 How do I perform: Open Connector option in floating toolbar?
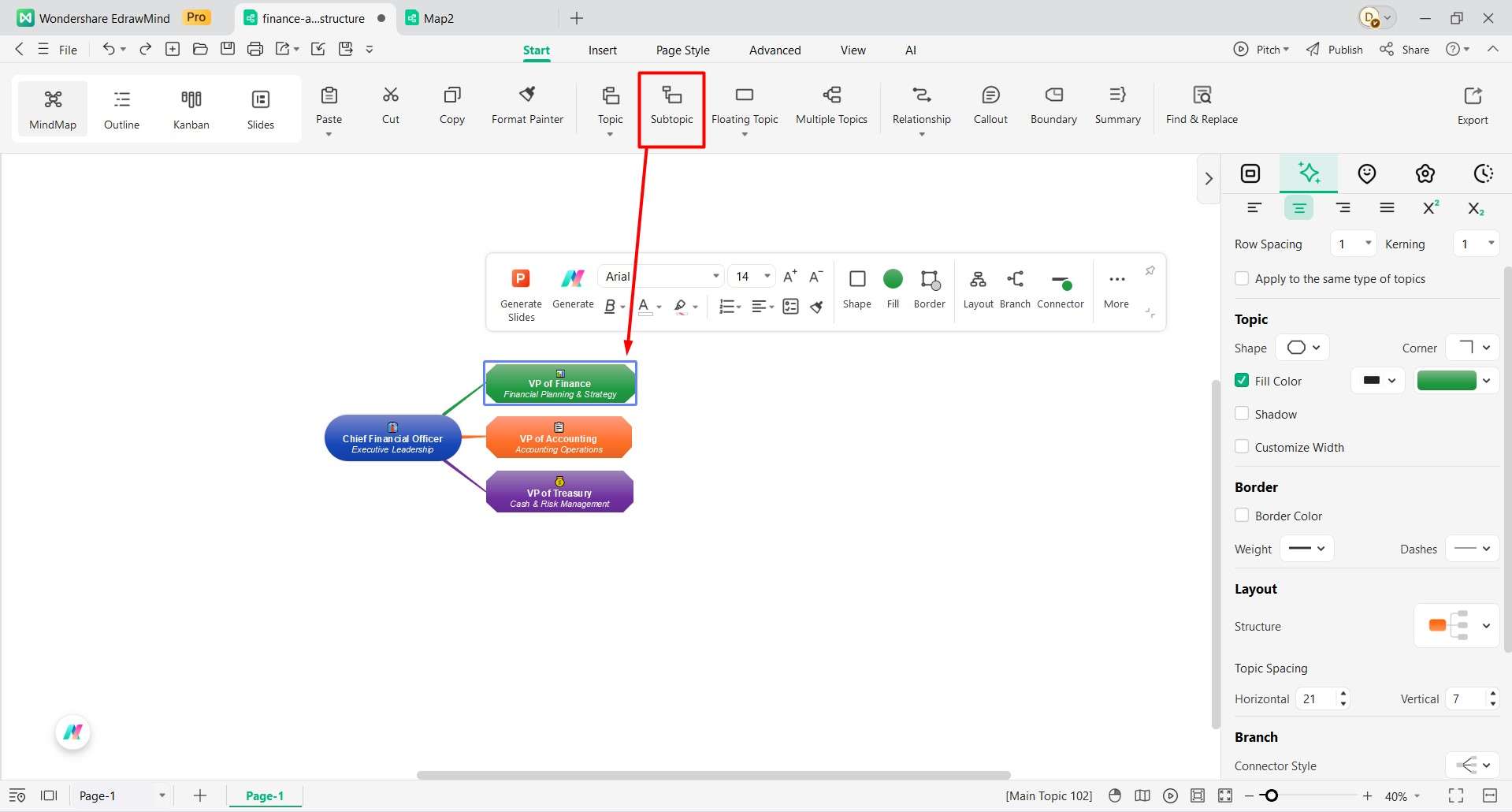(1061, 289)
